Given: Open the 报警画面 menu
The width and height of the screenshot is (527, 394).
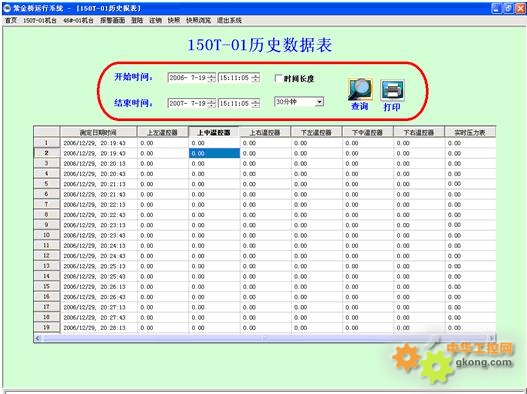Looking at the screenshot, I should click(x=113, y=21).
